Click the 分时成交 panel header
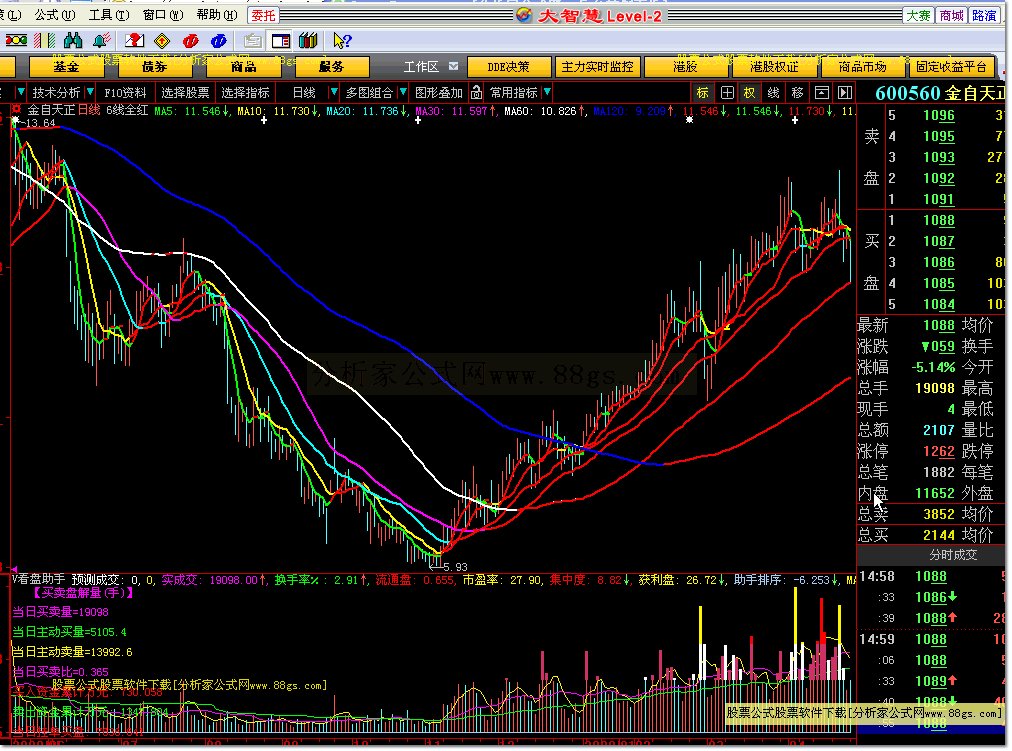Screen dimensions: 1012x751 point(931,554)
